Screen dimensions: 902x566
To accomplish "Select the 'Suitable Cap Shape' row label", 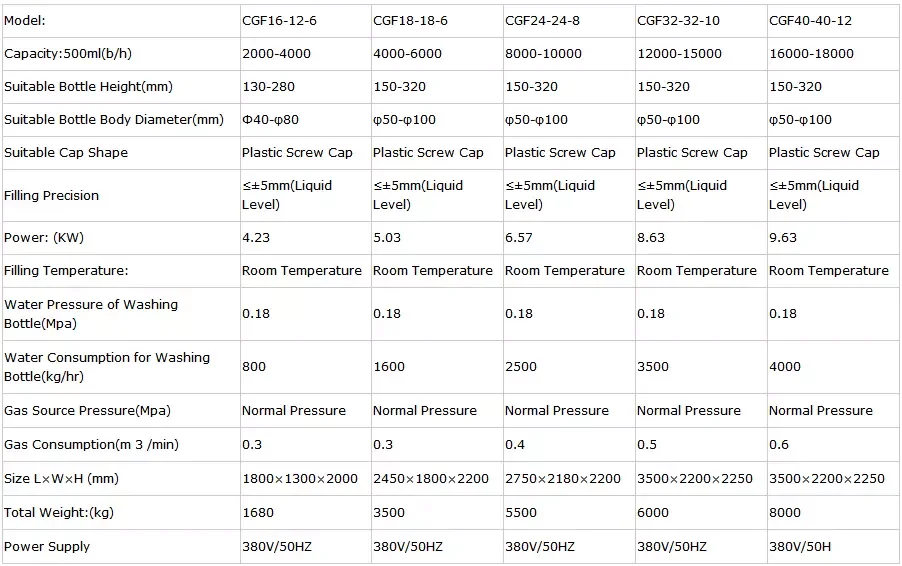I will [x=66, y=152].
